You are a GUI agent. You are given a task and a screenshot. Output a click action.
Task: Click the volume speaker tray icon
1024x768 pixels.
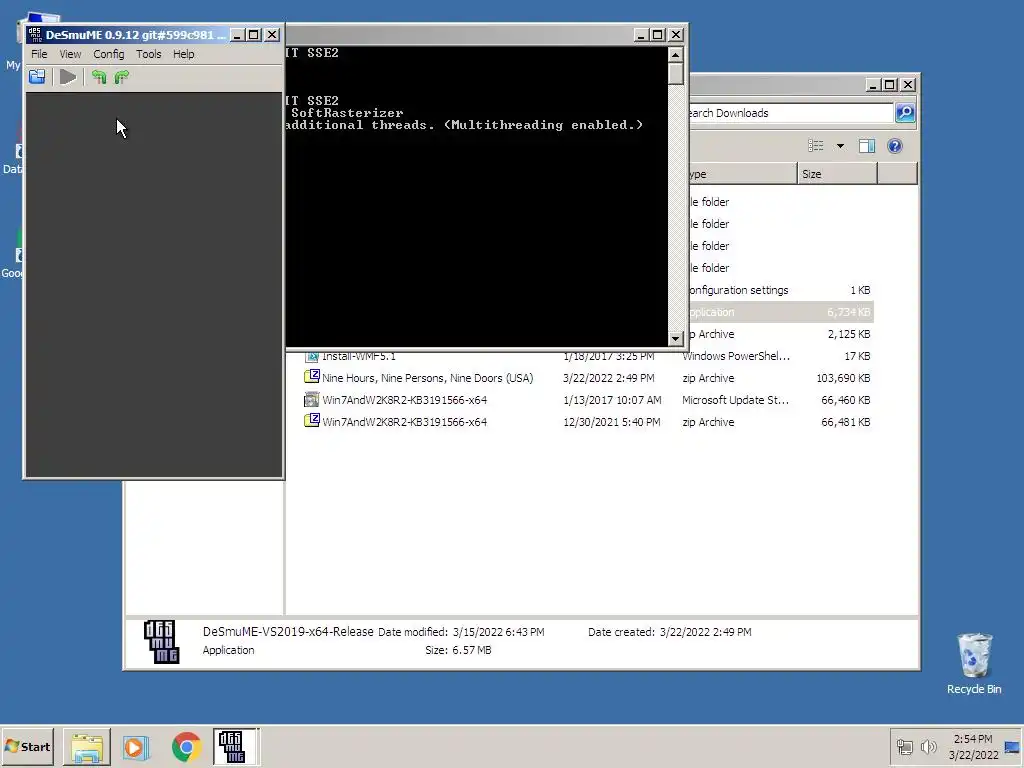(928, 746)
